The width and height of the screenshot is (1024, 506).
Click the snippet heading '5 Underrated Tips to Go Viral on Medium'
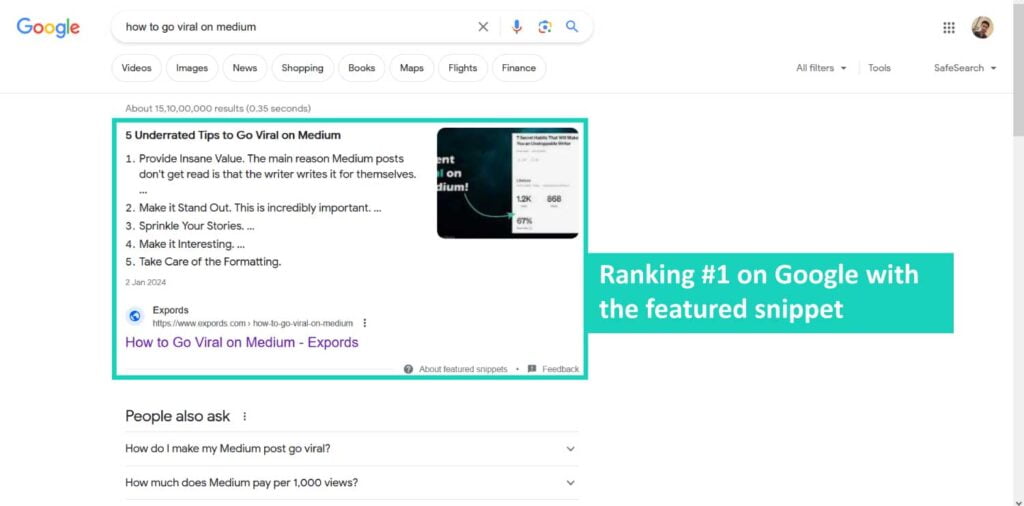(x=233, y=135)
